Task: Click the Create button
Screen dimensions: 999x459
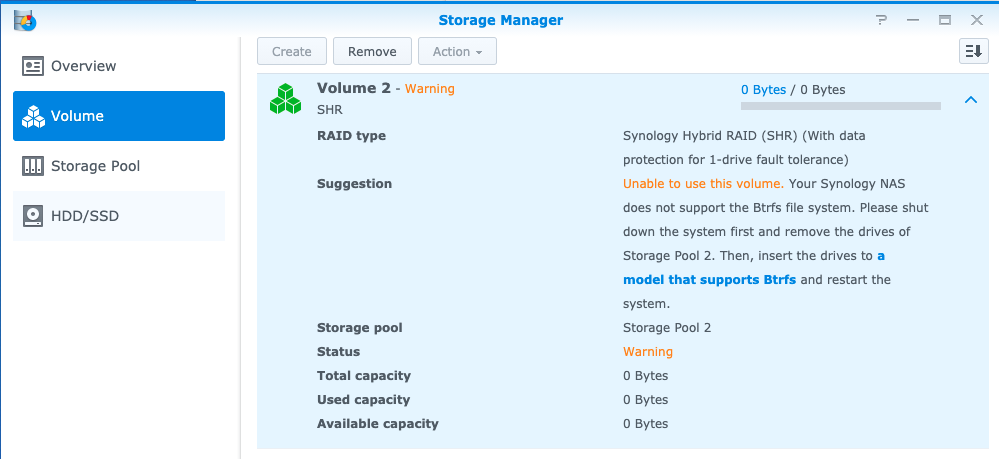Action: pyautogui.click(x=292, y=51)
